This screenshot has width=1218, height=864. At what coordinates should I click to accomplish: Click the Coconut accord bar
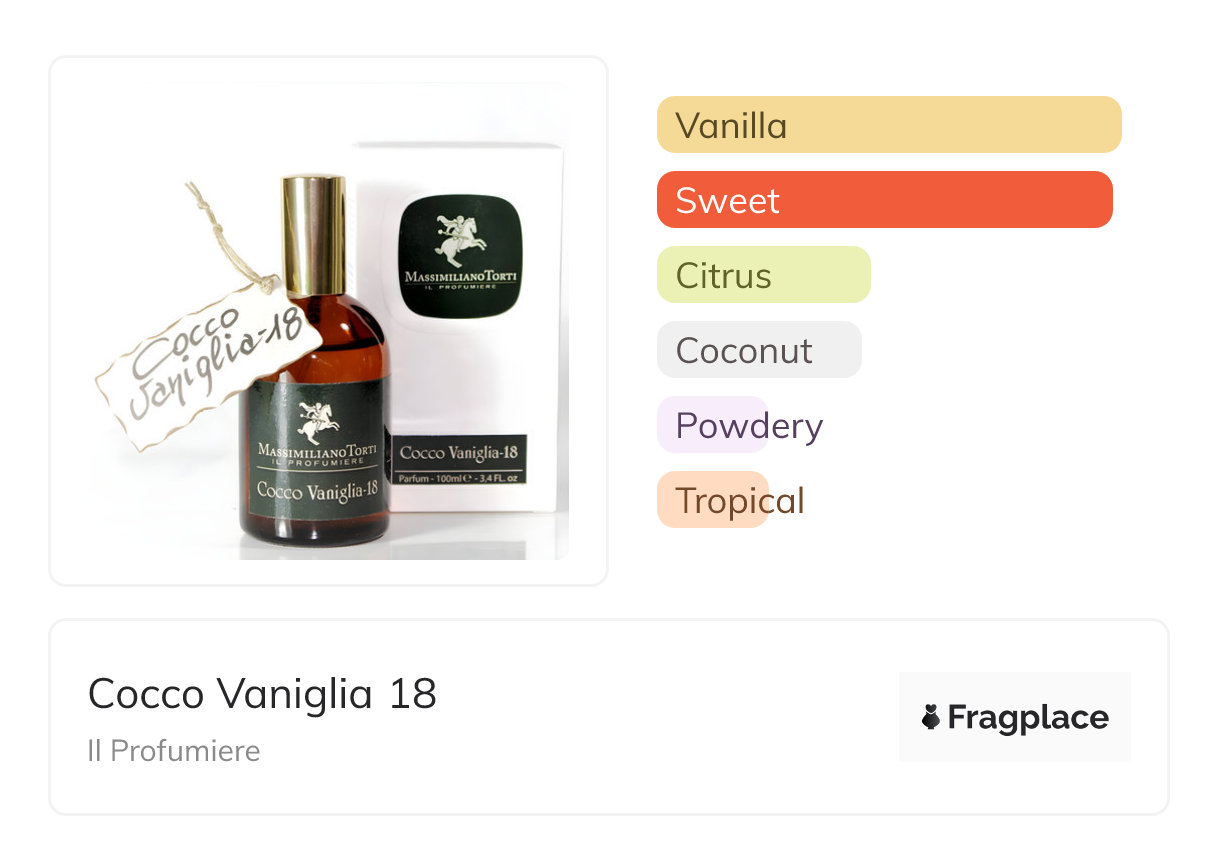[759, 350]
